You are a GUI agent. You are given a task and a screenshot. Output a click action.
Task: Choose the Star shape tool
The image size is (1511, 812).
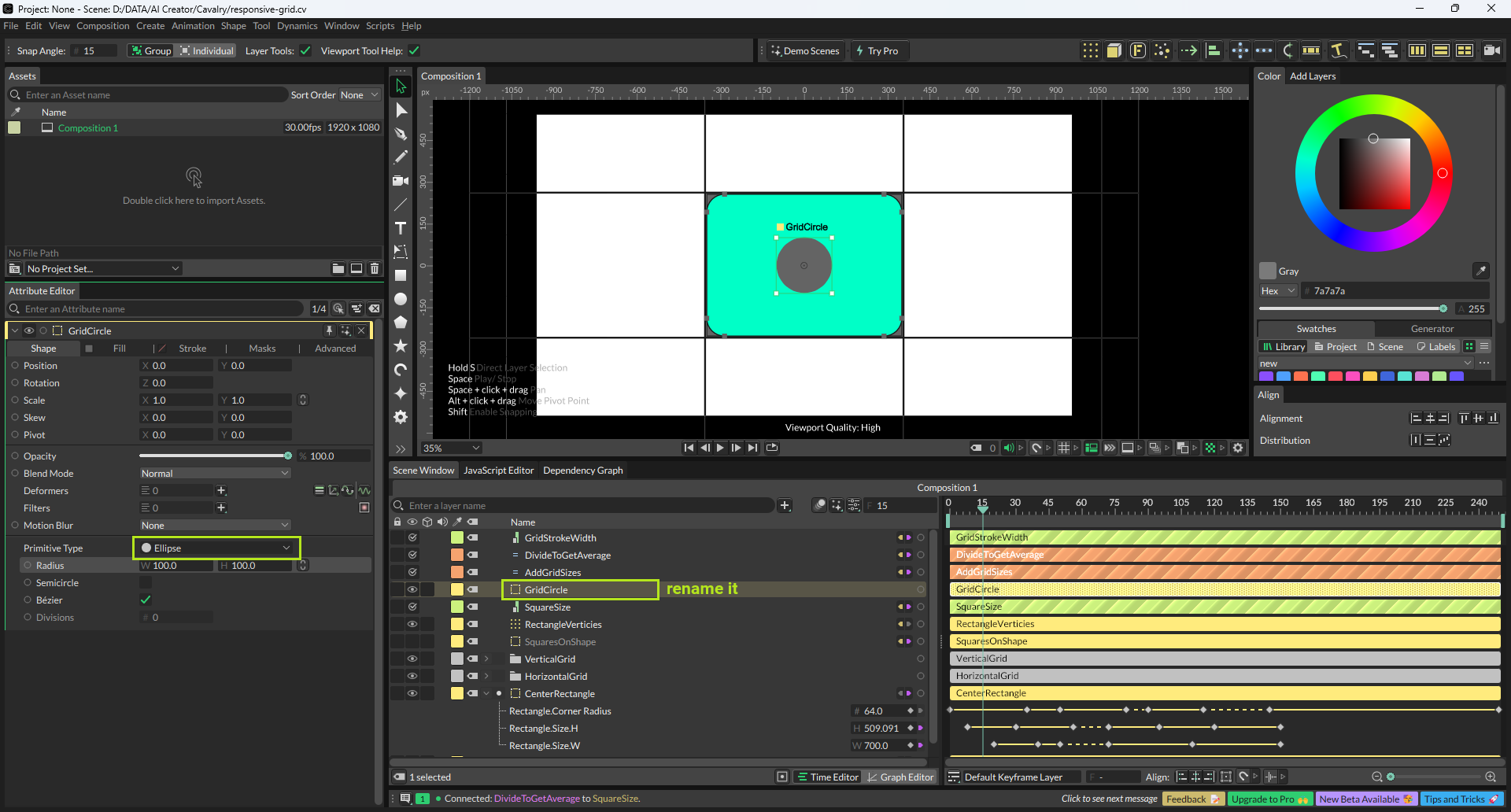[x=401, y=346]
